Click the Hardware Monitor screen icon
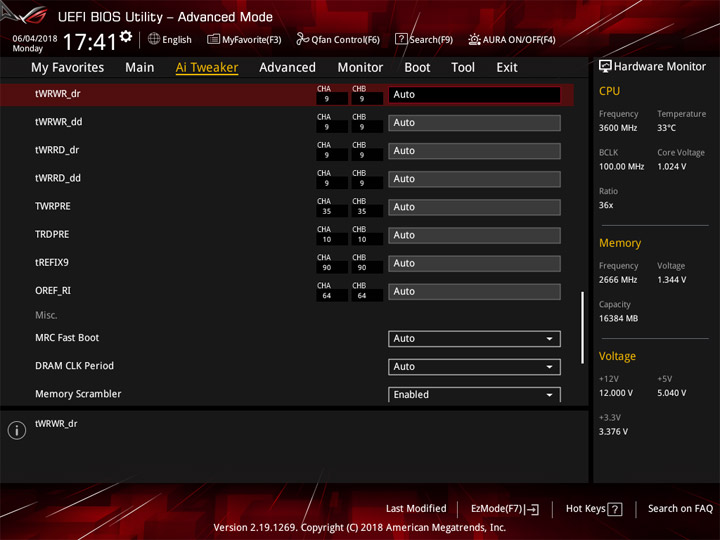The height and width of the screenshot is (540, 720). click(x=605, y=67)
